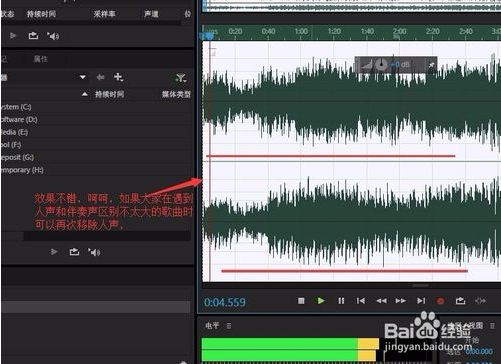The height and width of the screenshot is (364, 501).
Task: Sort by 持续时间 column in media browser
Action: click(109, 94)
